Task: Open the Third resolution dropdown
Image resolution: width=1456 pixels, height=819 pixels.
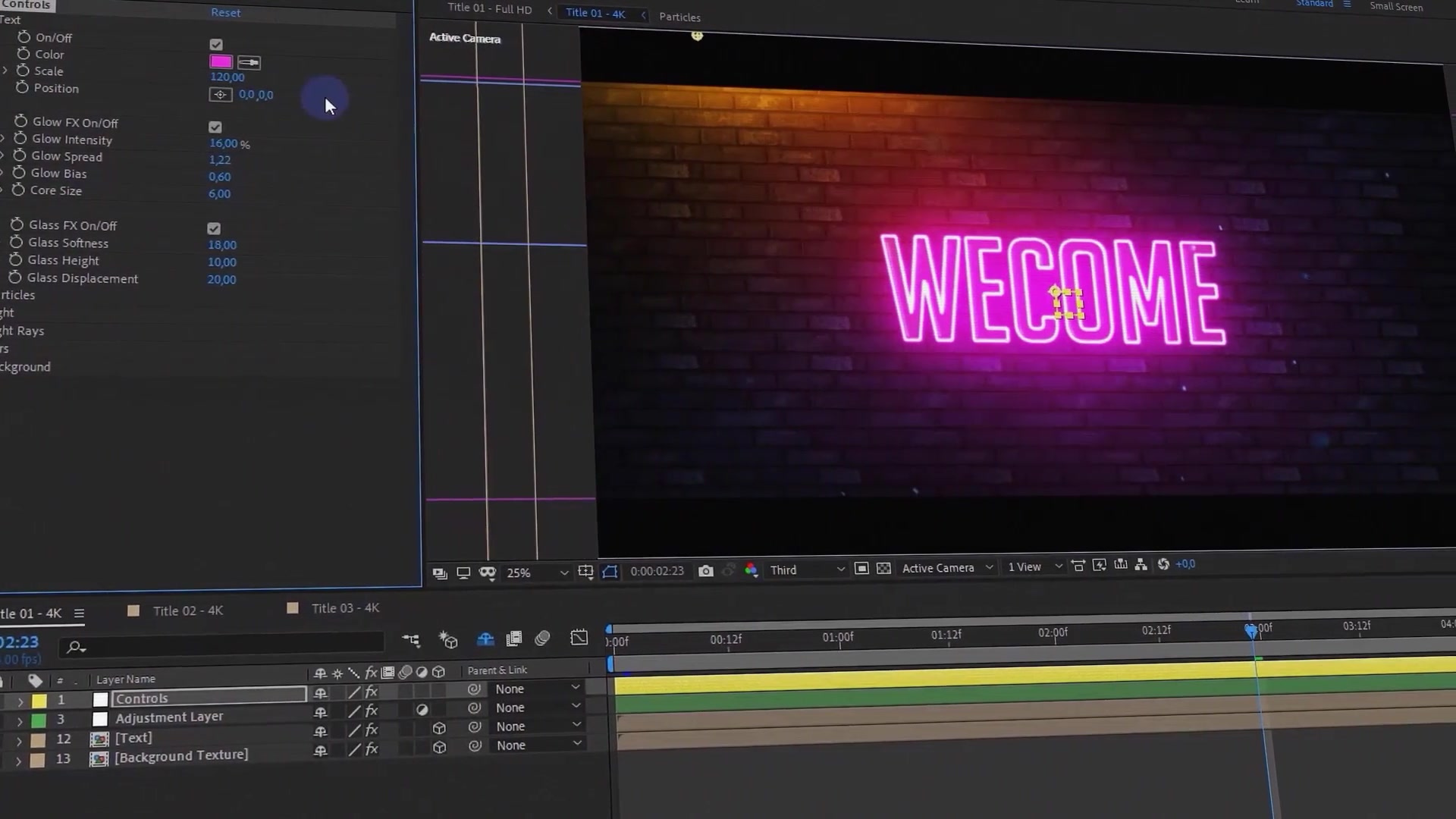Action: (807, 570)
